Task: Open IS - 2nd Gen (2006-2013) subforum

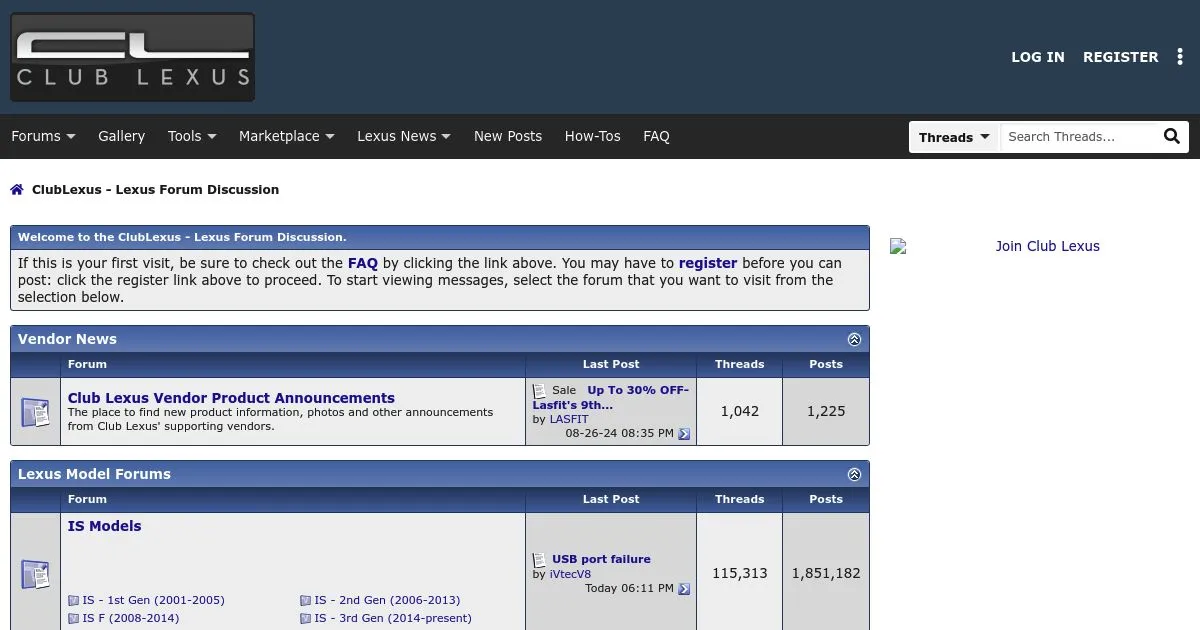Action: 388,601
